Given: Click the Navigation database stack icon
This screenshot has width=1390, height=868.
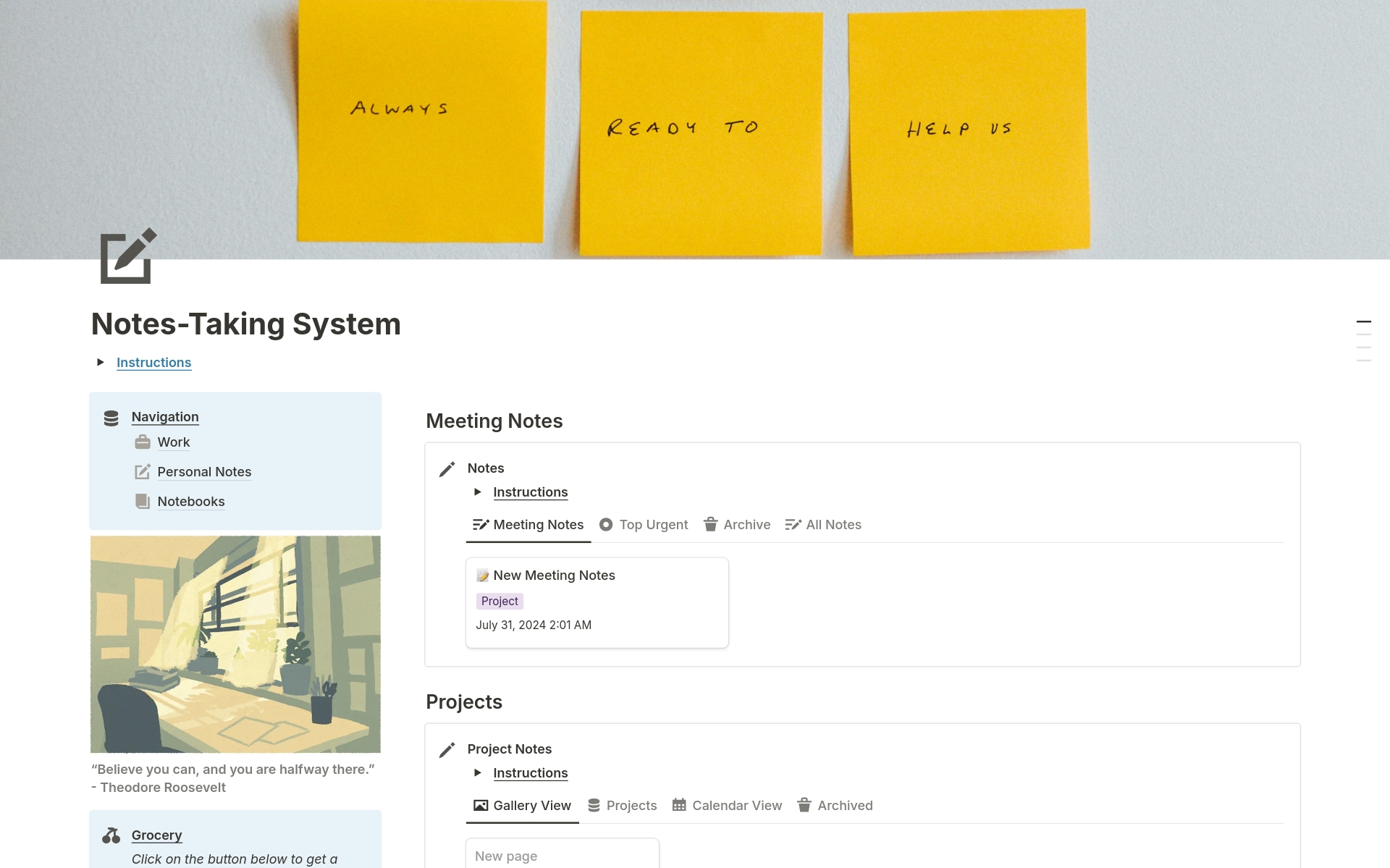Looking at the screenshot, I should [111, 418].
